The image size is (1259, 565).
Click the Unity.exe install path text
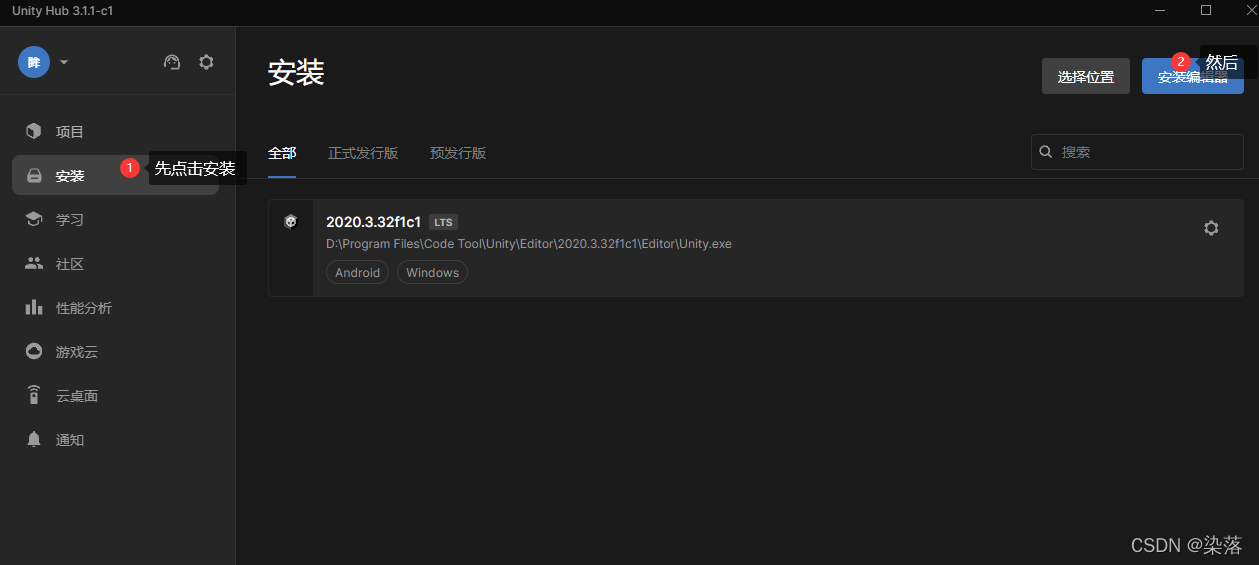529,244
